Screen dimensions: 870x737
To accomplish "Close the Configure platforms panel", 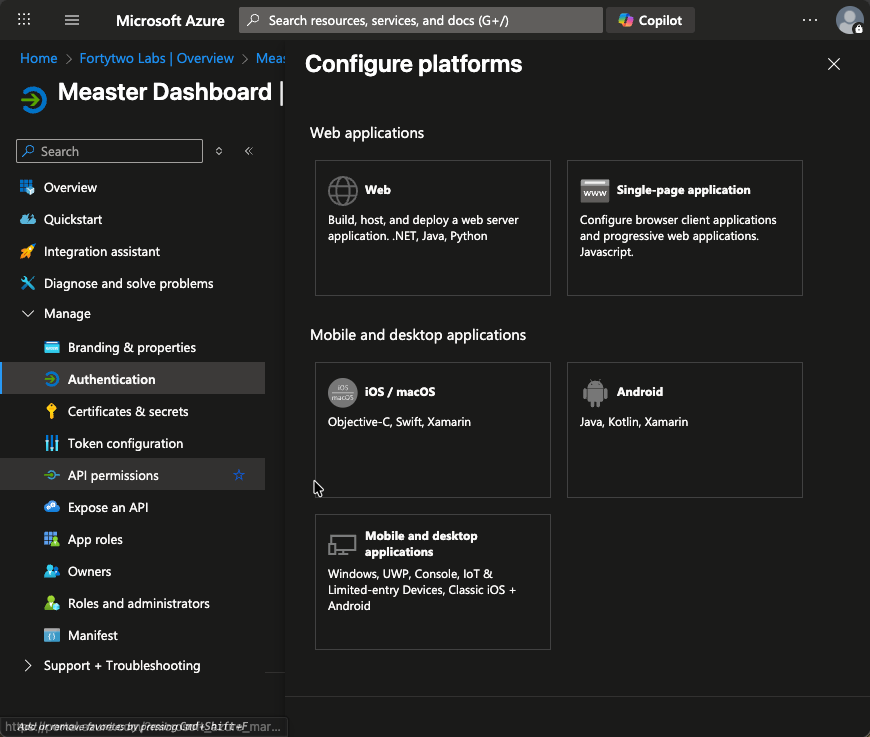I will point(834,64).
